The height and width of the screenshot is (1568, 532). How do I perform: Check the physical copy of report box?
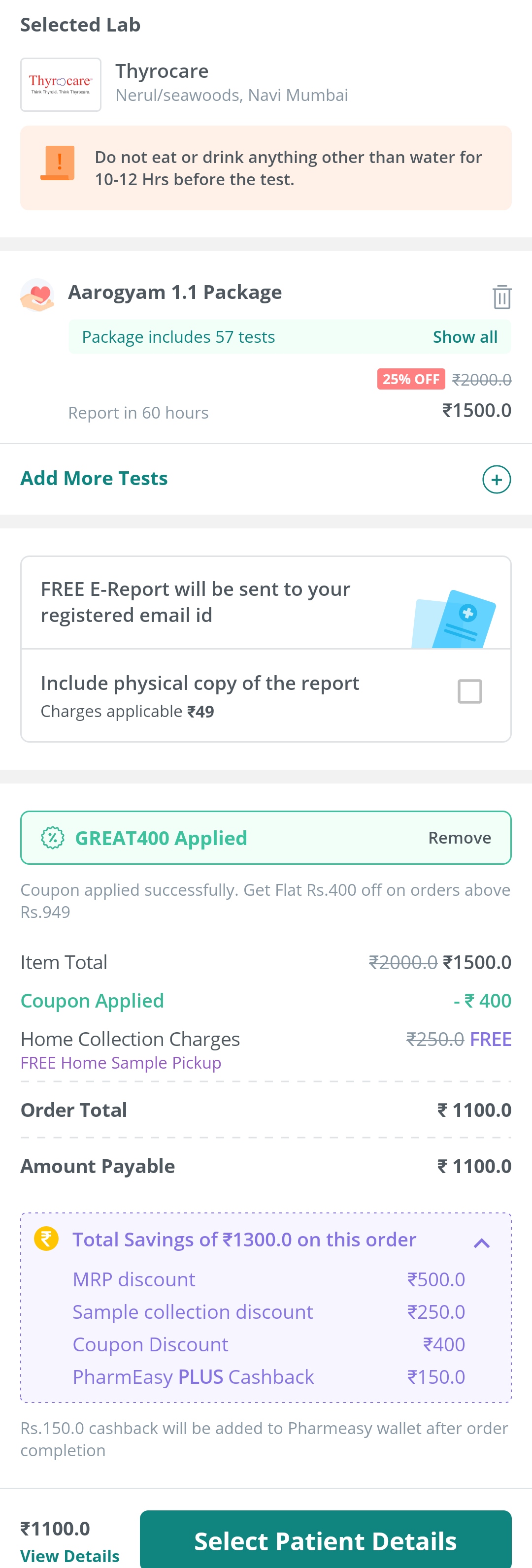[x=469, y=691]
